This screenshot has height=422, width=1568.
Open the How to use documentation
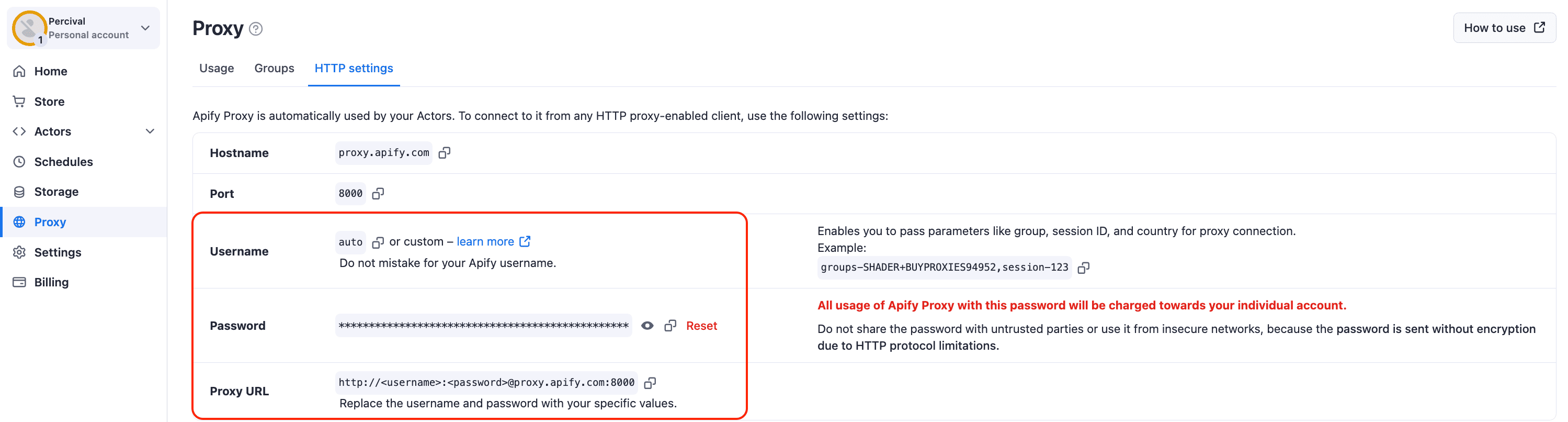pos(1504,27)
